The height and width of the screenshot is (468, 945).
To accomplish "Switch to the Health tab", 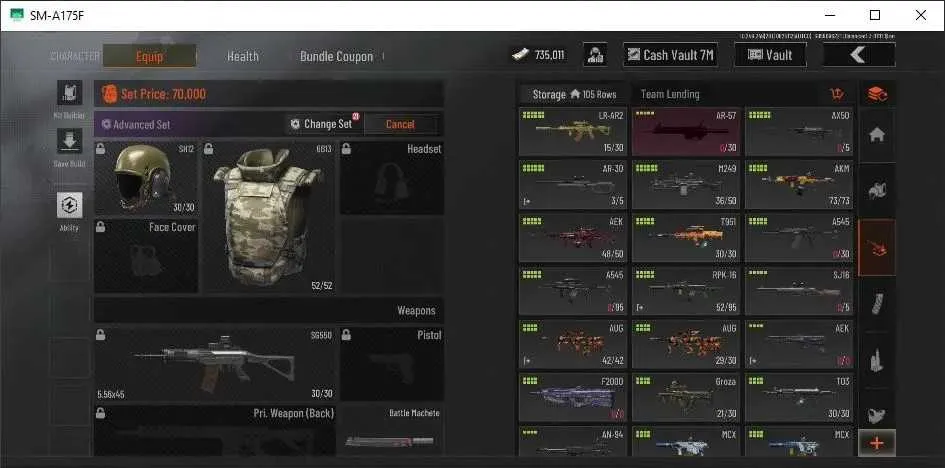I will pyautogui.click(x=243, y=56).
